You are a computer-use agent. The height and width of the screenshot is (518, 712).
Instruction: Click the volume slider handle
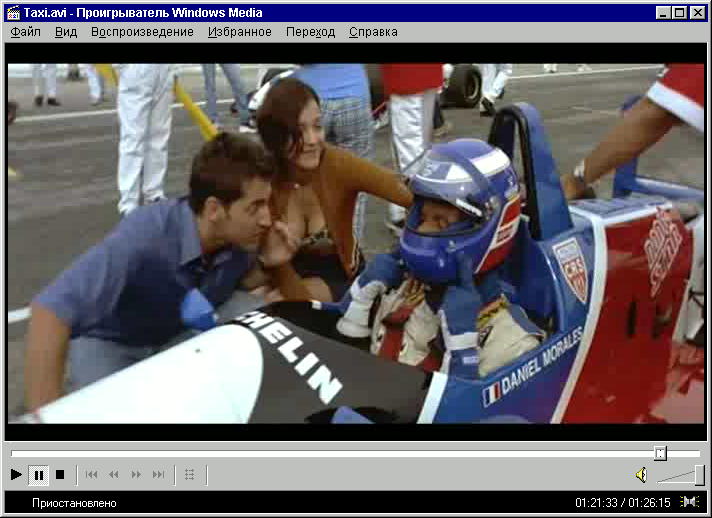point(700,475)
